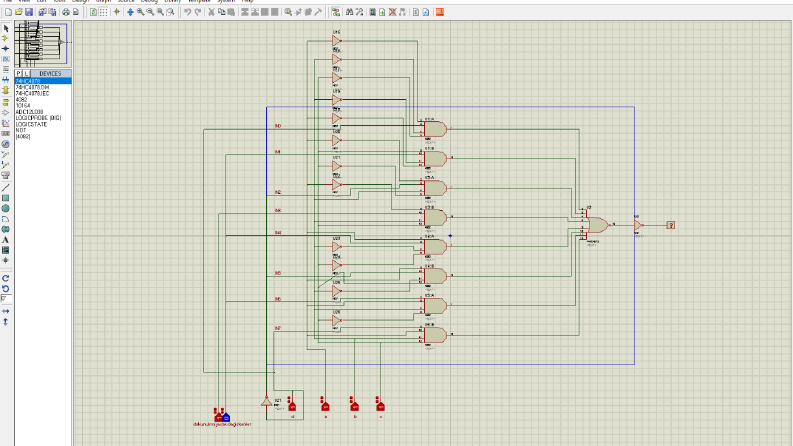
Task: Cut the selection to clipboard
Action: [212, 12]
